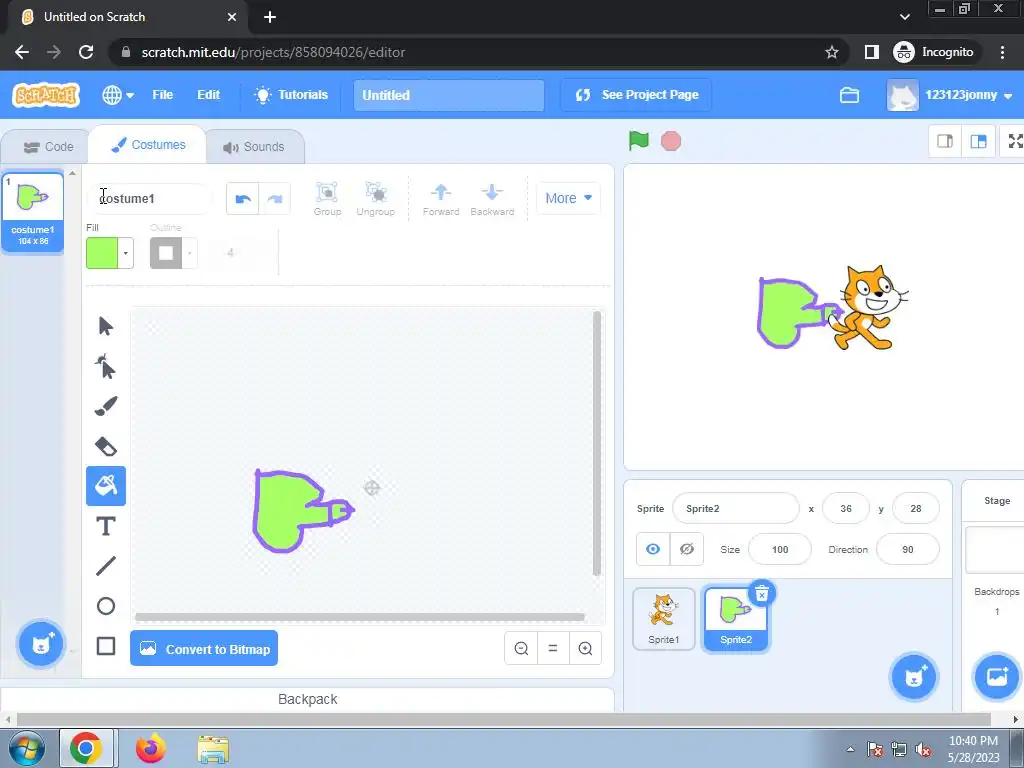Viewport: 1024px width, 768px height.
Task: Select costume1 thumbnail in list
Action: (x=33, y=212)
